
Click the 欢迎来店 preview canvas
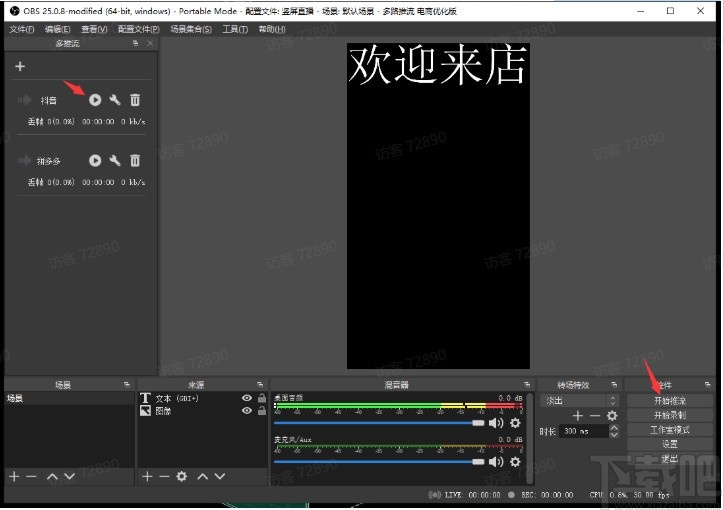(x=438, y=206)
